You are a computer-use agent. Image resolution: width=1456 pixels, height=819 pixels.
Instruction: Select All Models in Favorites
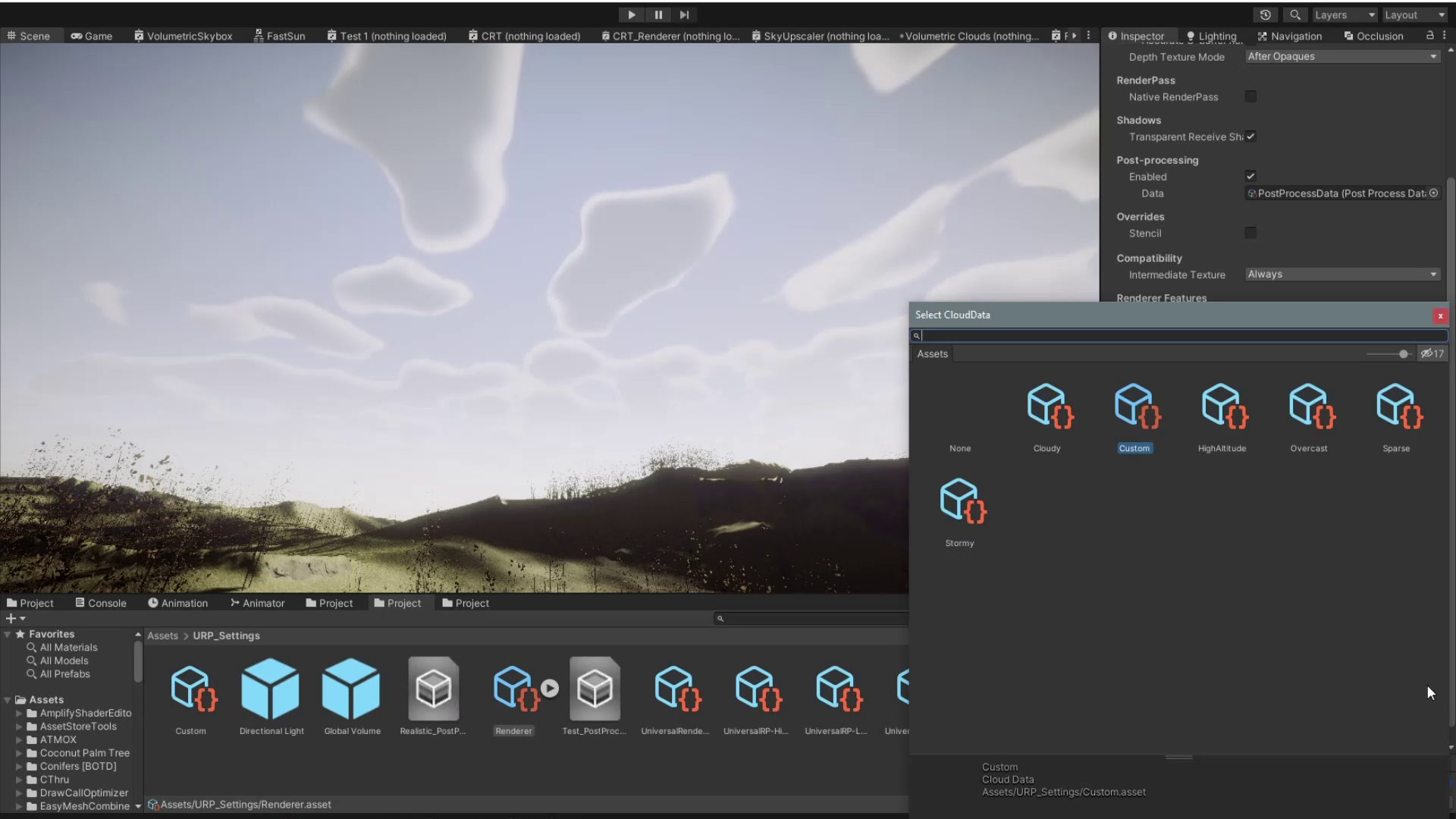click(64, 661)
